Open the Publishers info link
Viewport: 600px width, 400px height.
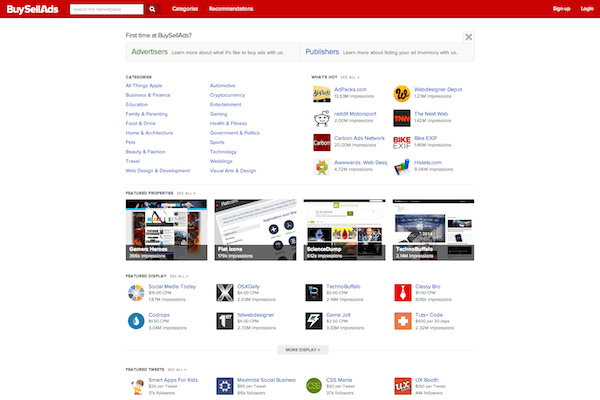pos(322,52)
